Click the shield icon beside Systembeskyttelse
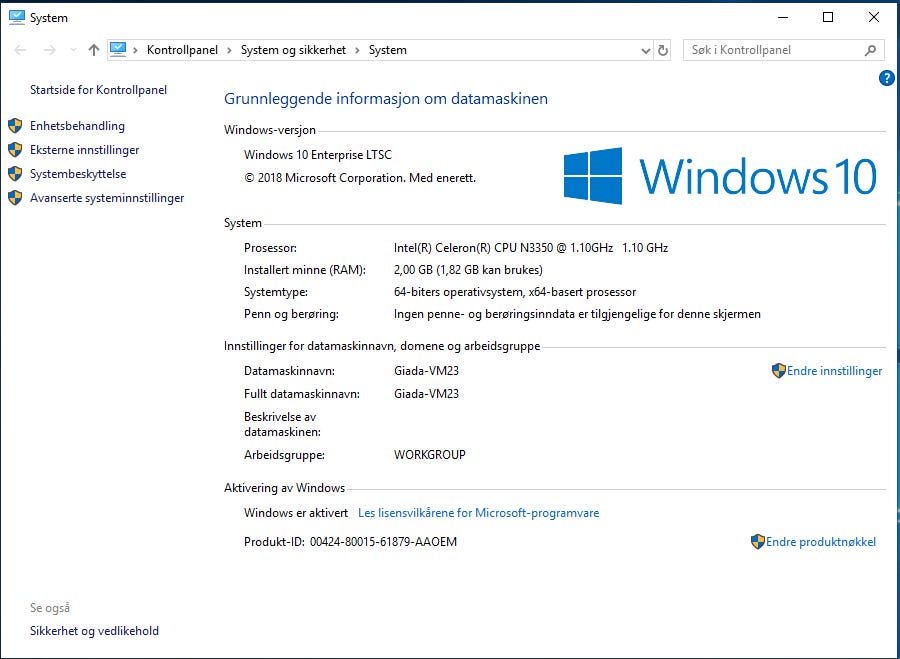Screen dimensions: 900x659 click(x=15, y=174)
